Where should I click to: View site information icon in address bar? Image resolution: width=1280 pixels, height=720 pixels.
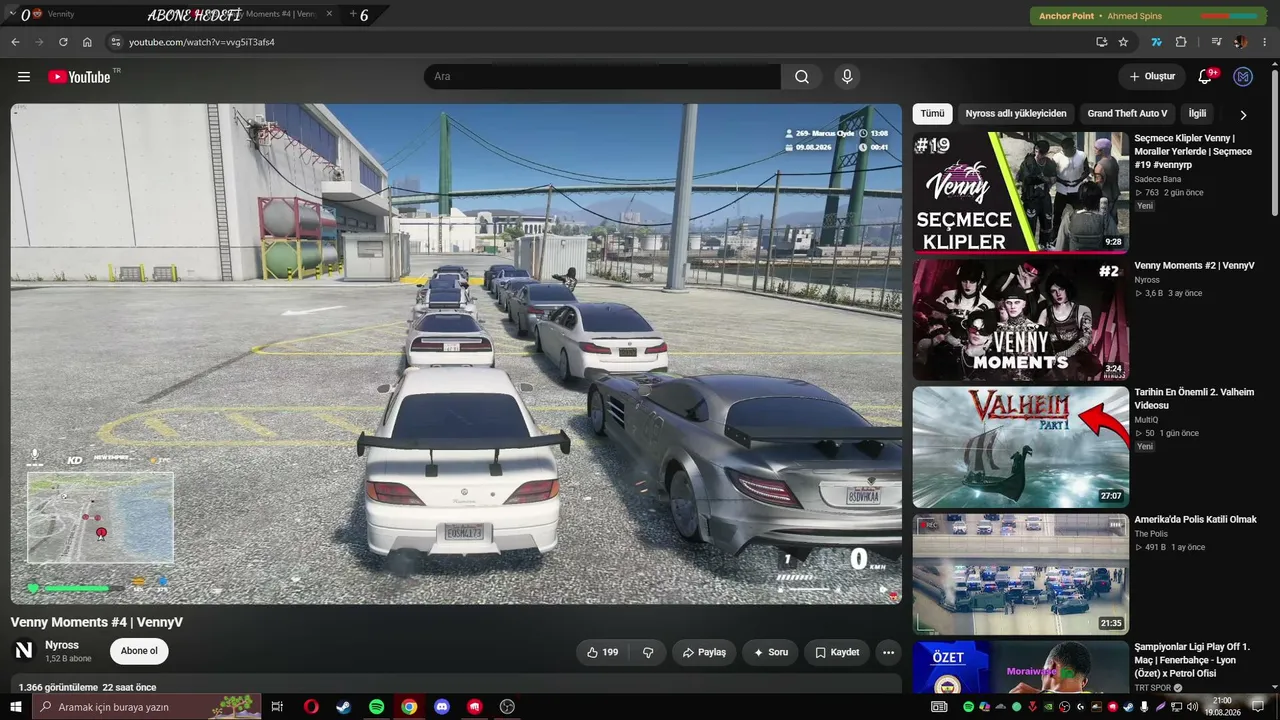115,42
